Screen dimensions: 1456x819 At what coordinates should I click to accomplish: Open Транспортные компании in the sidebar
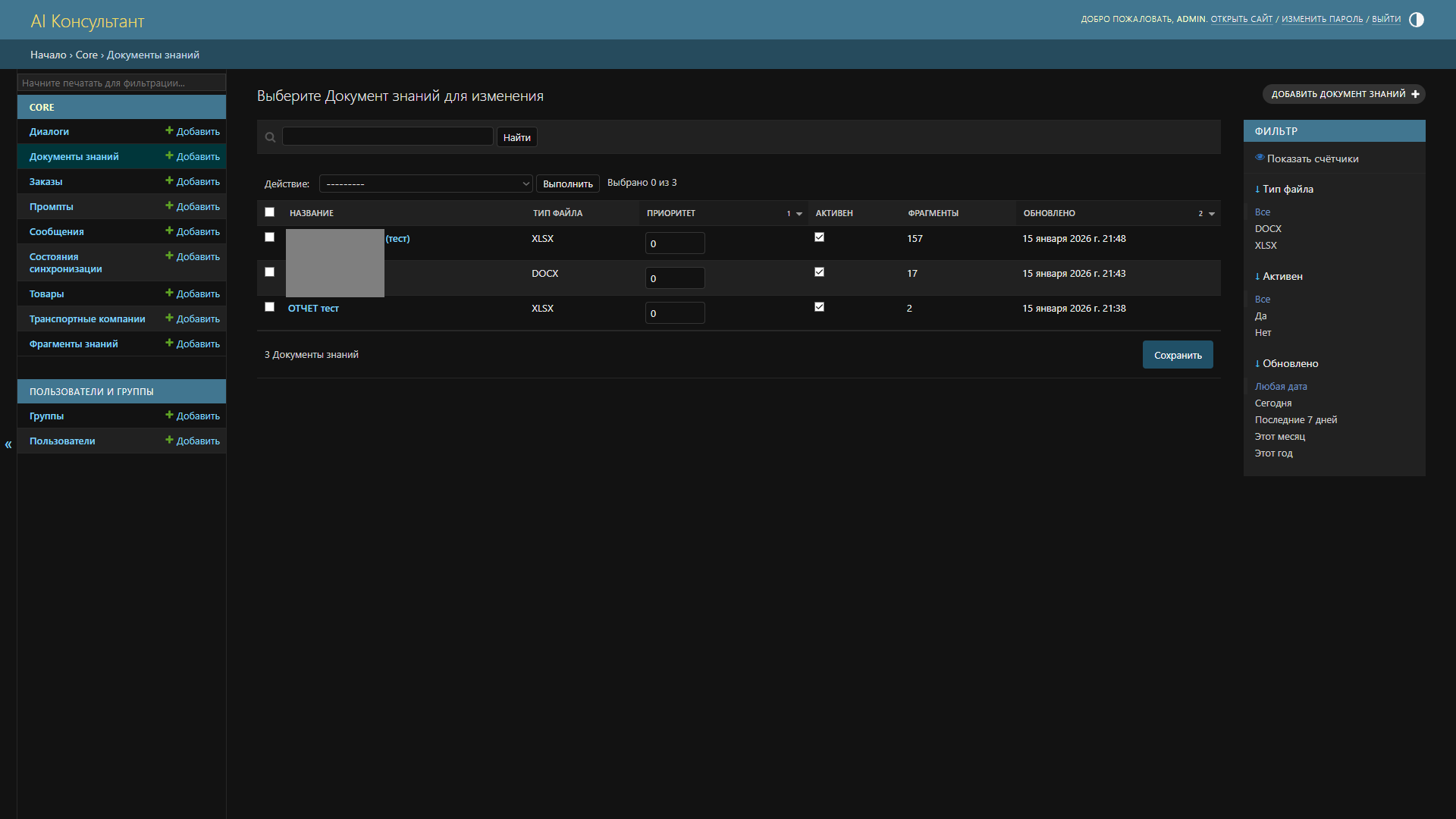pos(87,318)
